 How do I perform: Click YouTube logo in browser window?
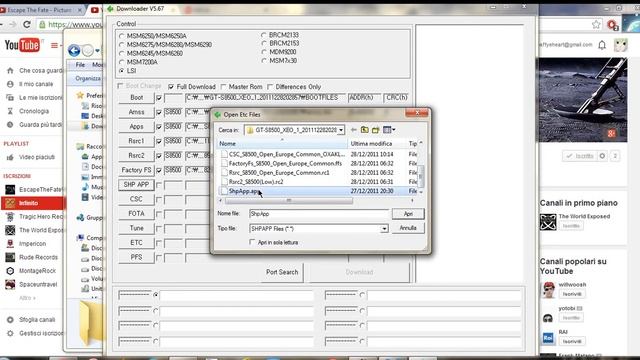click(x=22, y=45)
